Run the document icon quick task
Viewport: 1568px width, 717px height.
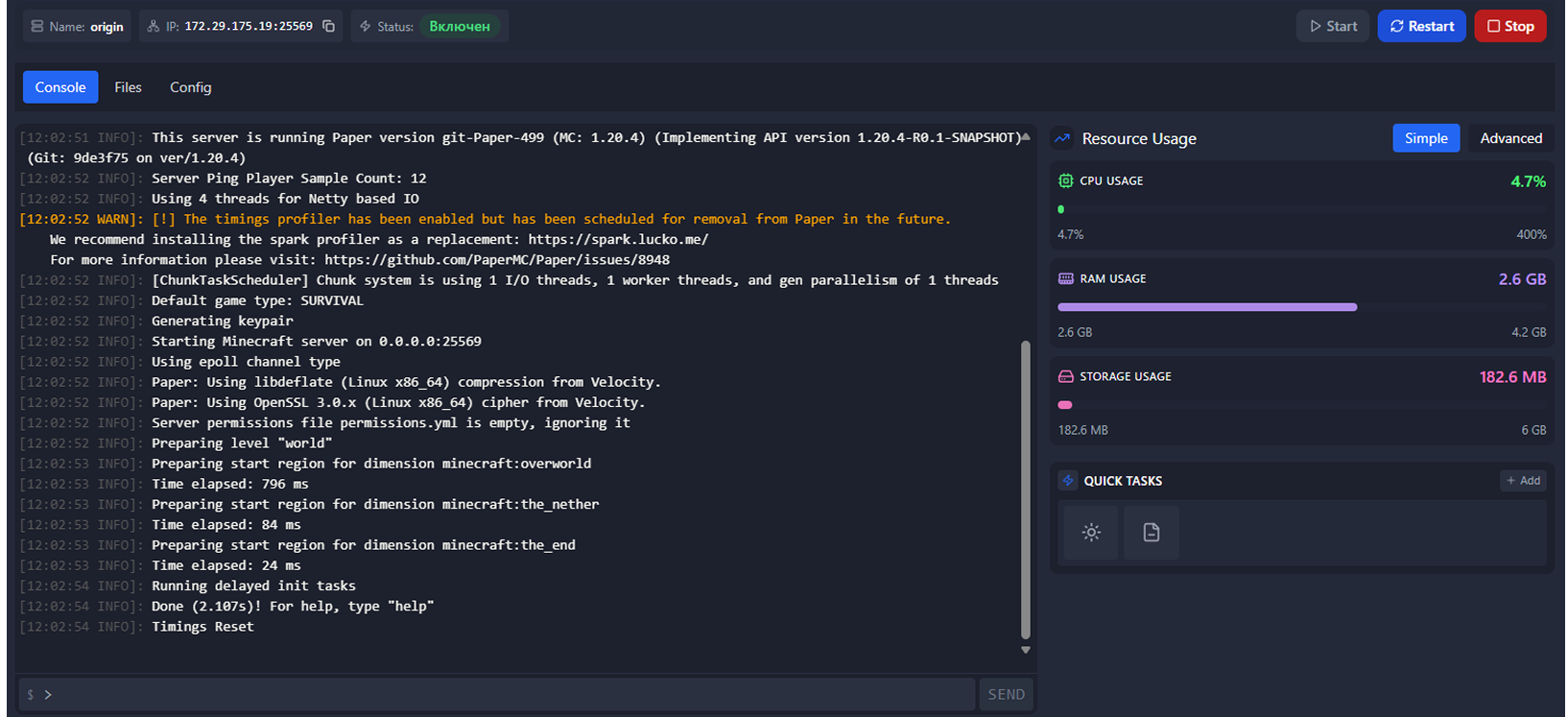[1152, 532]
